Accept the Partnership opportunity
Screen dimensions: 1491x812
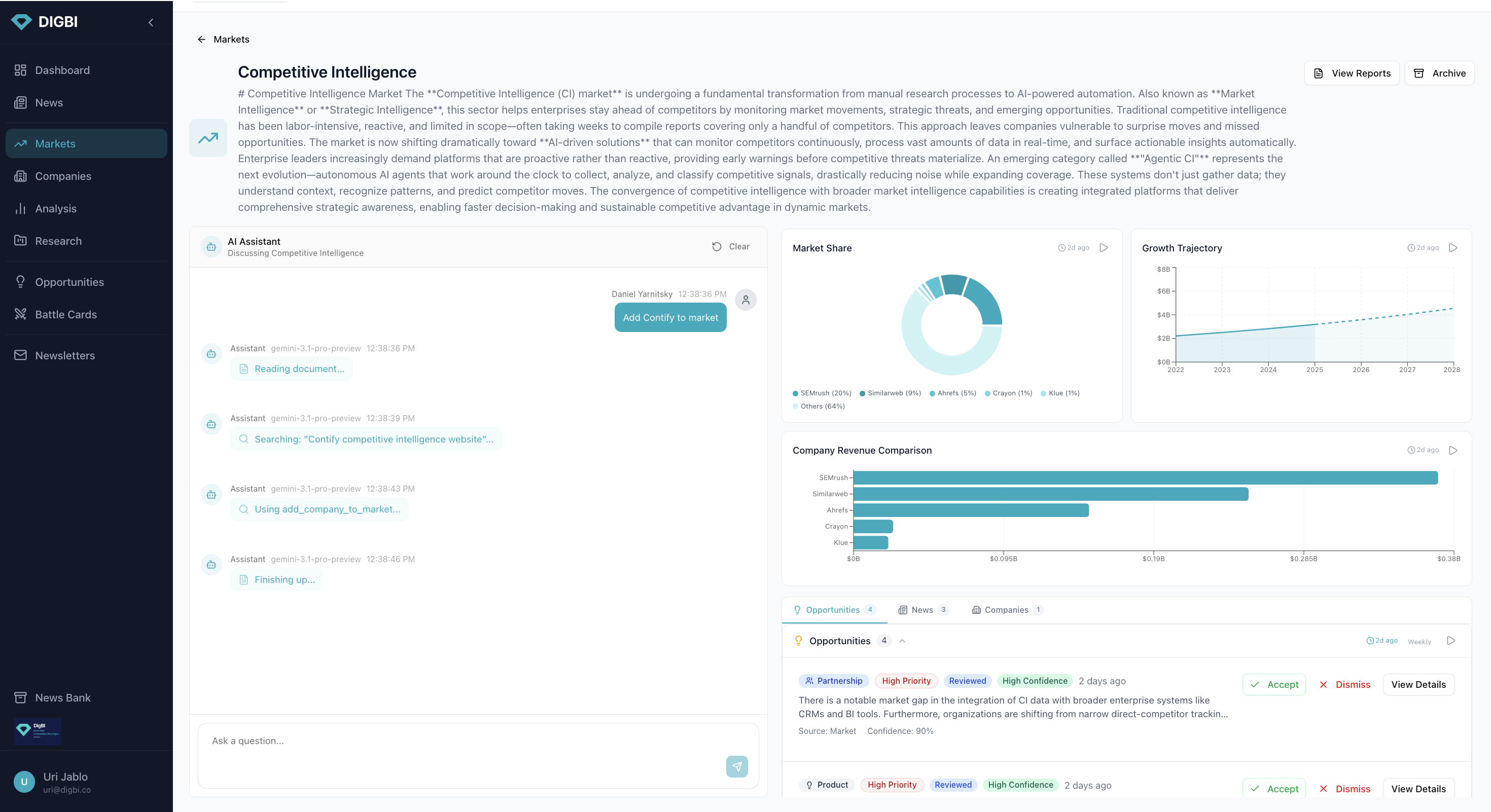1274,684
